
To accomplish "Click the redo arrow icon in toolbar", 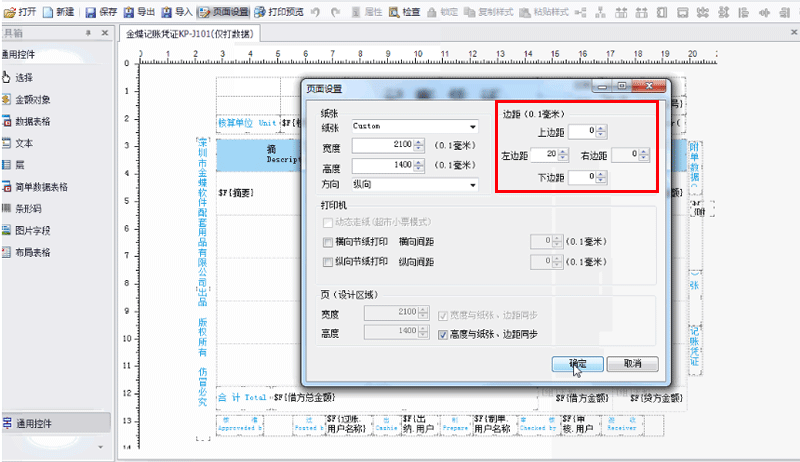I will coord(335,12).
